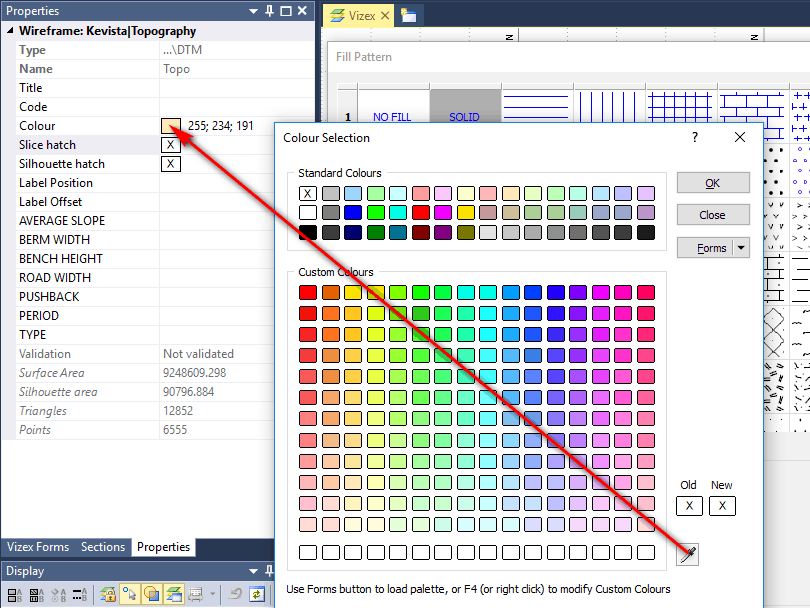810x608 pixels.
Task: Pin the Properties panel with the pushpin icon
Action: pos(269,11)
